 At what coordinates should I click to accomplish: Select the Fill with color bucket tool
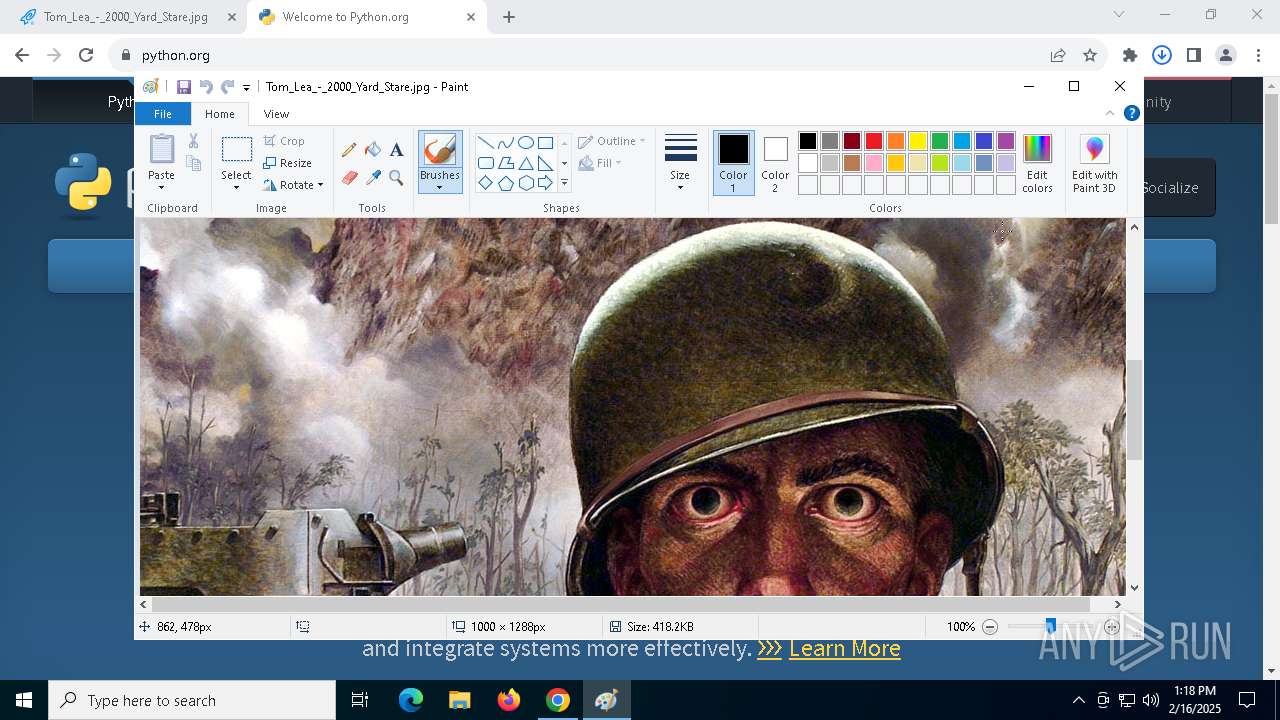point(373,150)
